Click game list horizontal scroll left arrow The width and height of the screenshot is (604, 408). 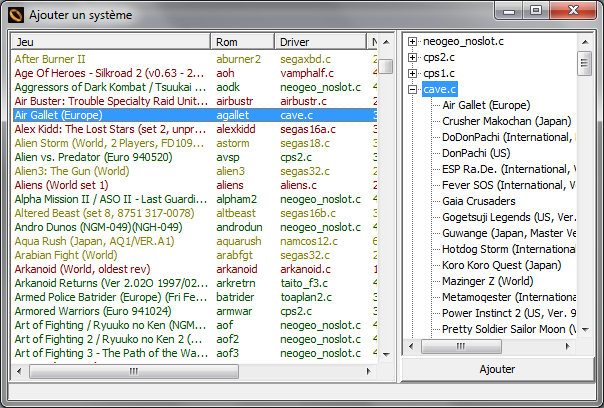click(19, 371)
